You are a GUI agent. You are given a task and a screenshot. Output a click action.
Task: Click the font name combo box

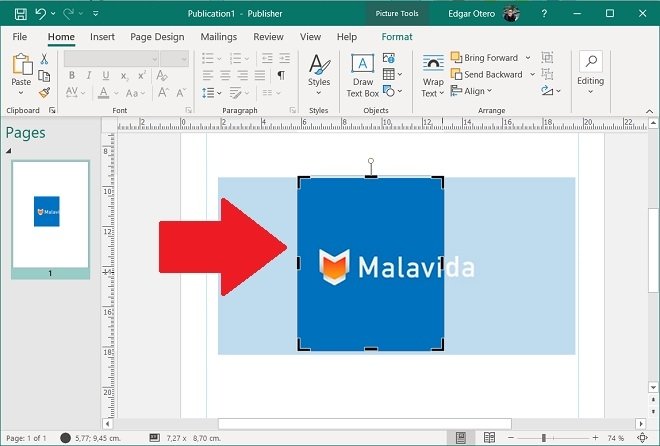pyautogui.click(x=111, y=59)
